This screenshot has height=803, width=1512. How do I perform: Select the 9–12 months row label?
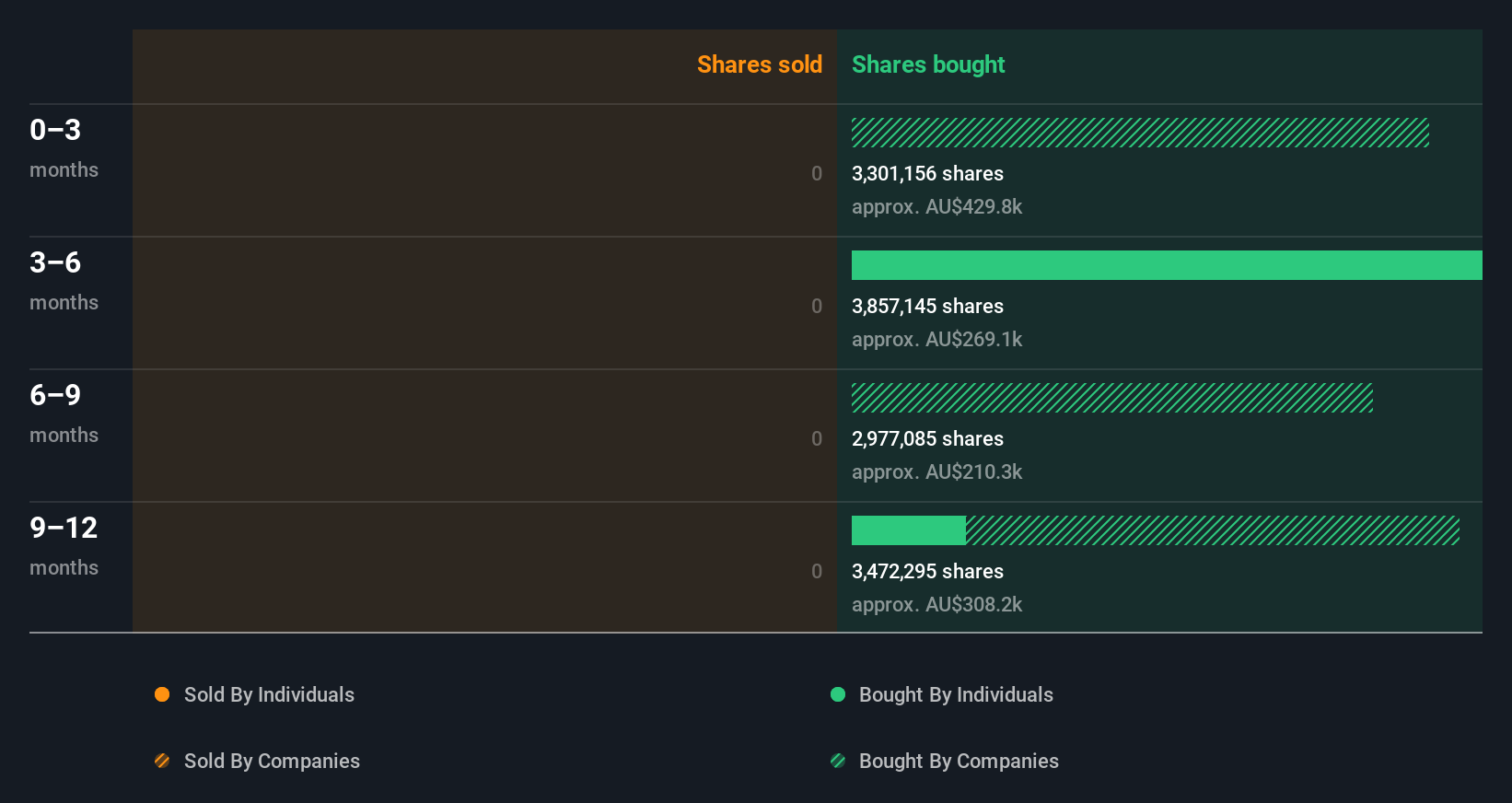64,545
